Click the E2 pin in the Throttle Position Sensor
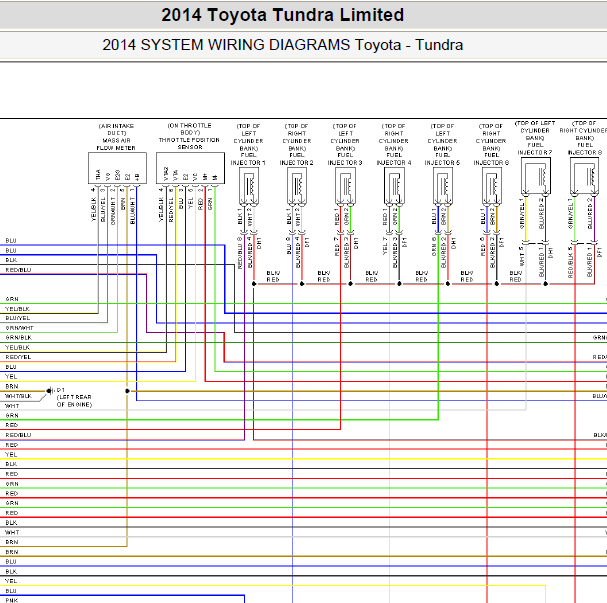This screenshot has width=607, height=603. tap(185, 177)
